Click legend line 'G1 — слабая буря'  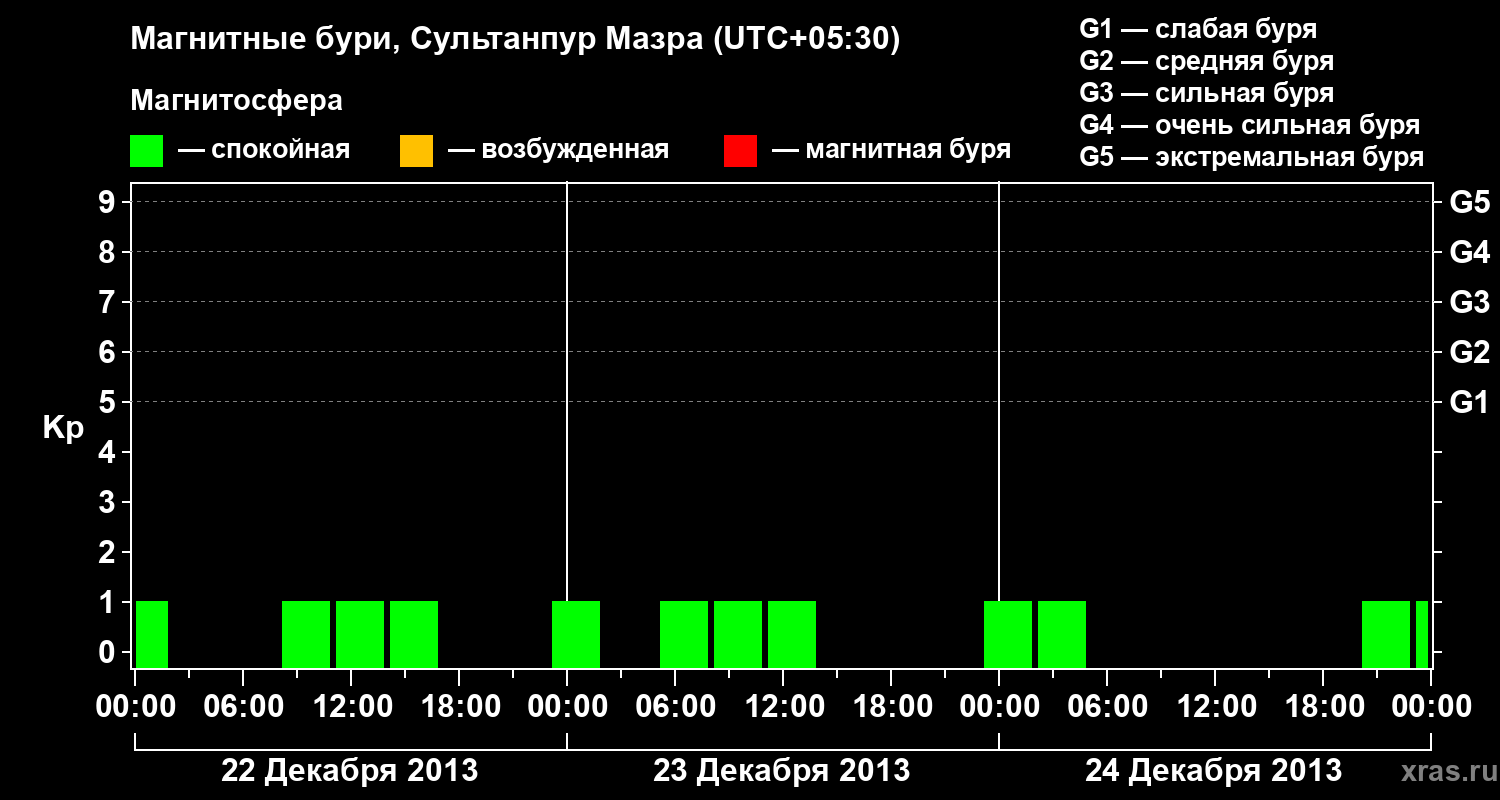click(1198, 29)
